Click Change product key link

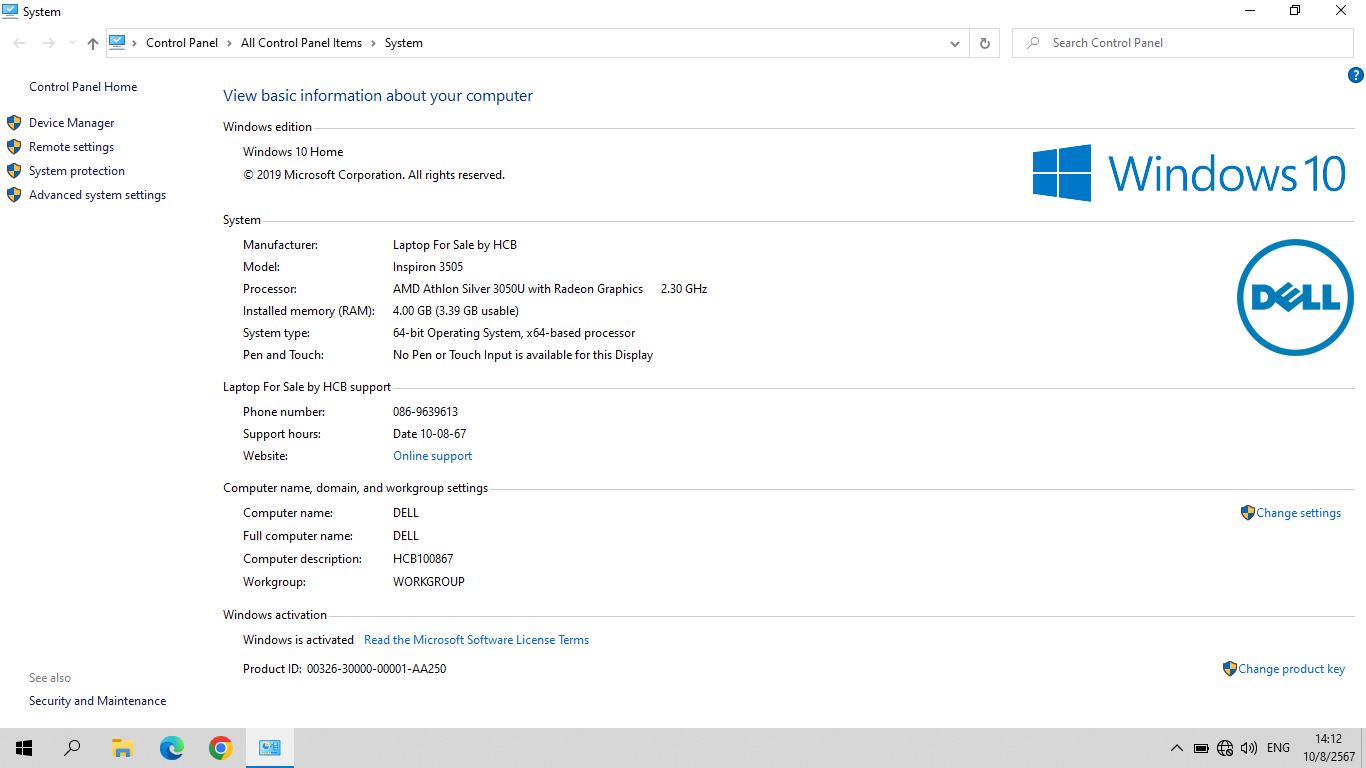[x=1291, y=669]
